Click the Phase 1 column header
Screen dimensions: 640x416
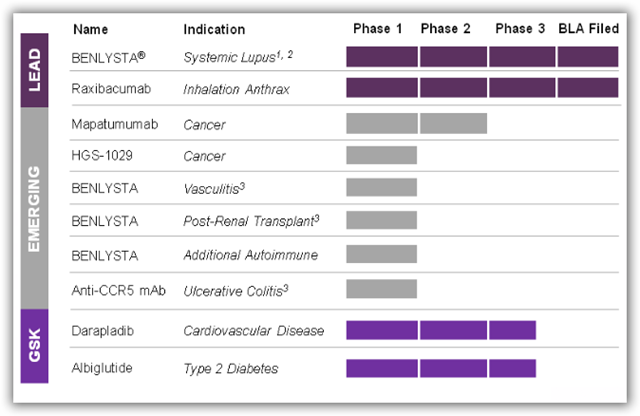(x=378, y=29)
